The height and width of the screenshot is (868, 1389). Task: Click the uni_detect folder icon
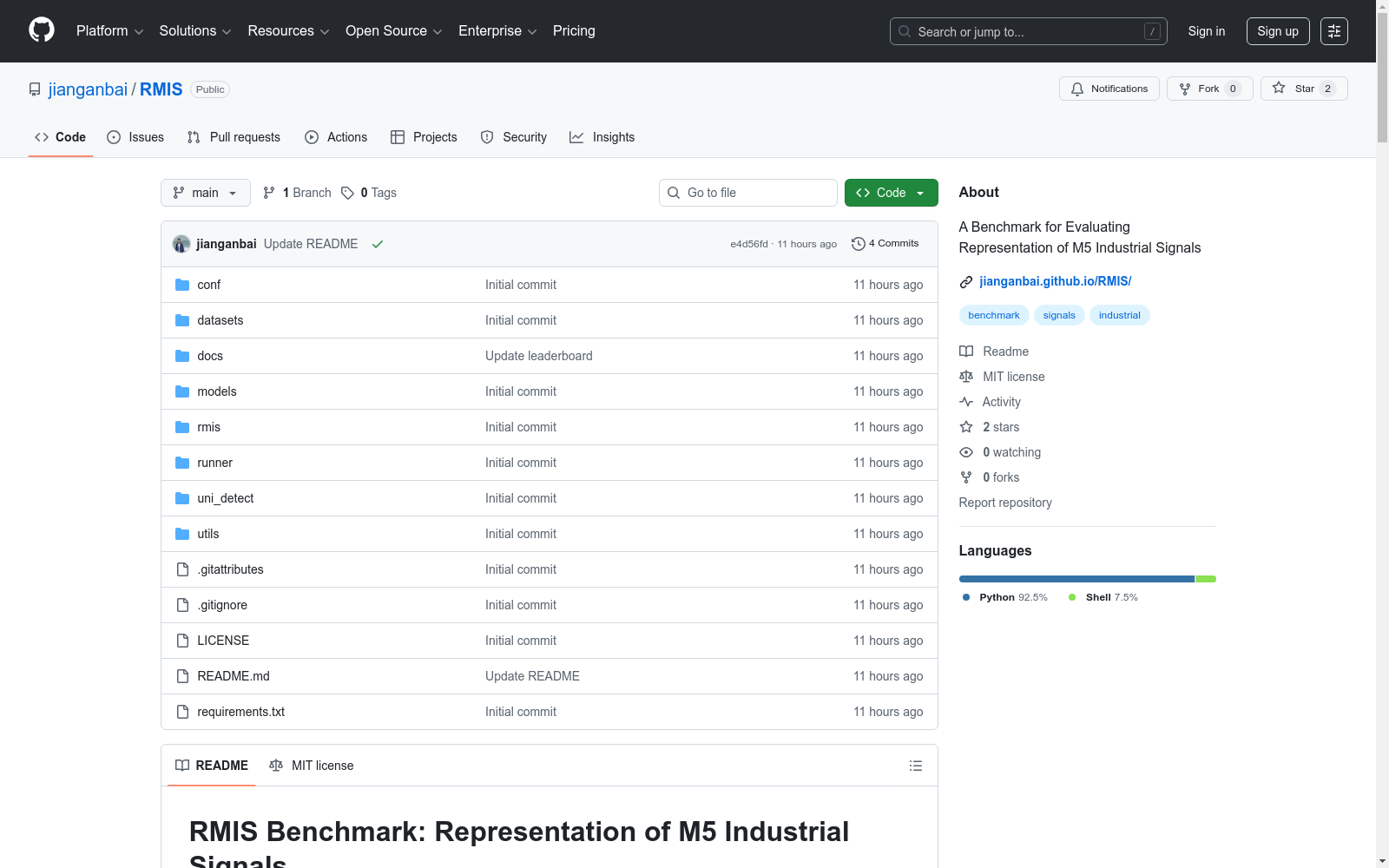tap(182, 498)
